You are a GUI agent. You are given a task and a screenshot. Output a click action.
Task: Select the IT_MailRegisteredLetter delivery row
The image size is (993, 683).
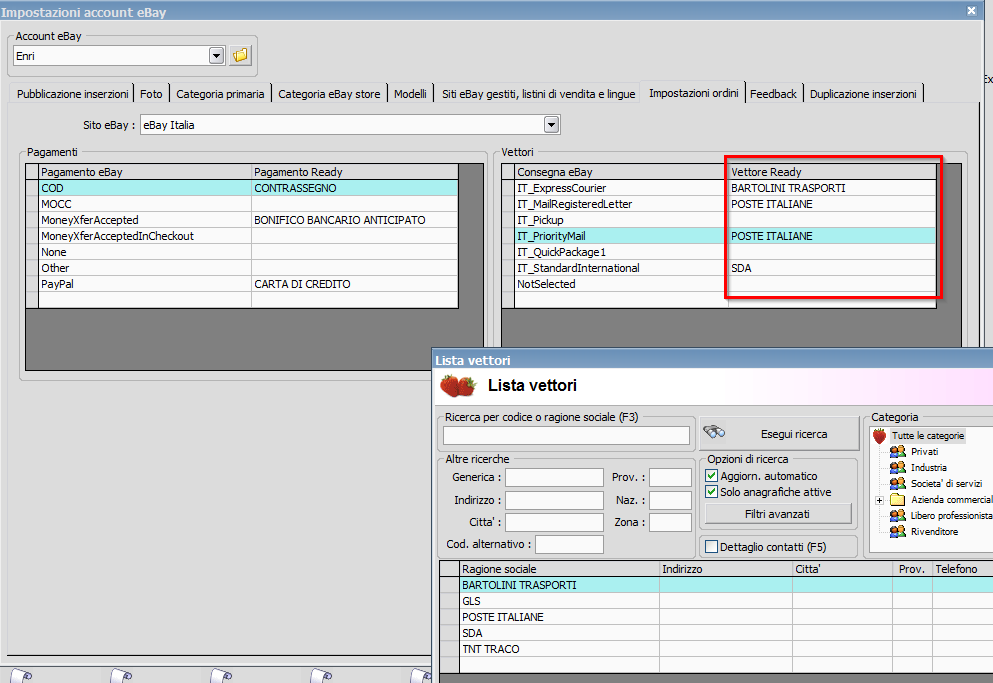click(719, 204)
